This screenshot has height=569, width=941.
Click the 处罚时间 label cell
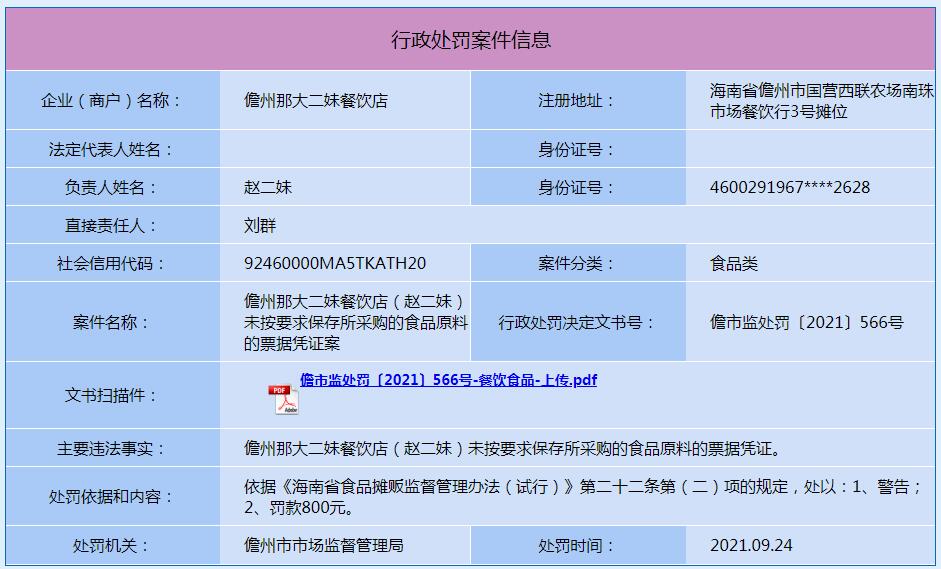tap(577, 546)
